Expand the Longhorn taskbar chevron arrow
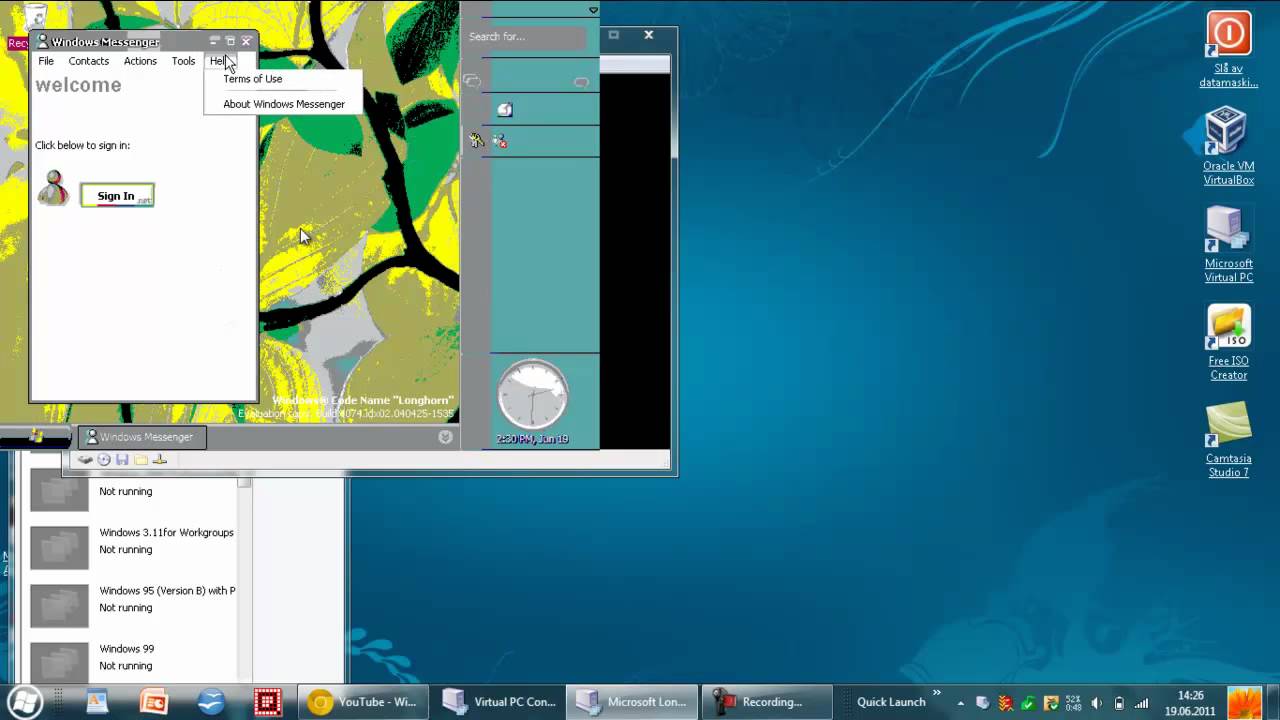 pos(445,437)
